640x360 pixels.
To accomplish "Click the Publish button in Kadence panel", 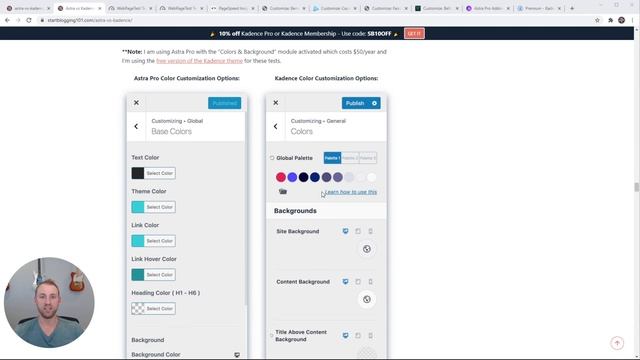I will pyautogui.click(x=355, y=103).
